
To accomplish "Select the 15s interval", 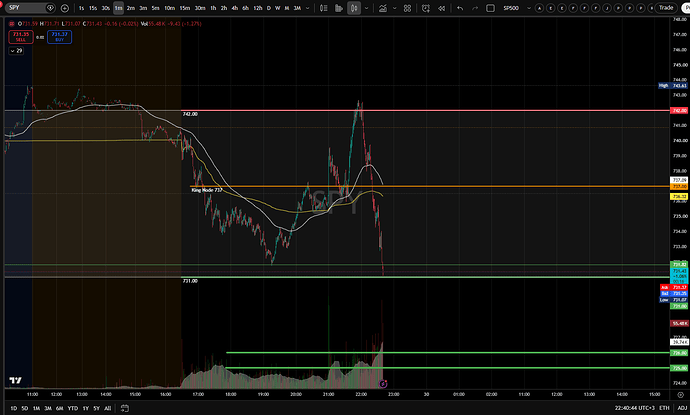I will [93, 8].
